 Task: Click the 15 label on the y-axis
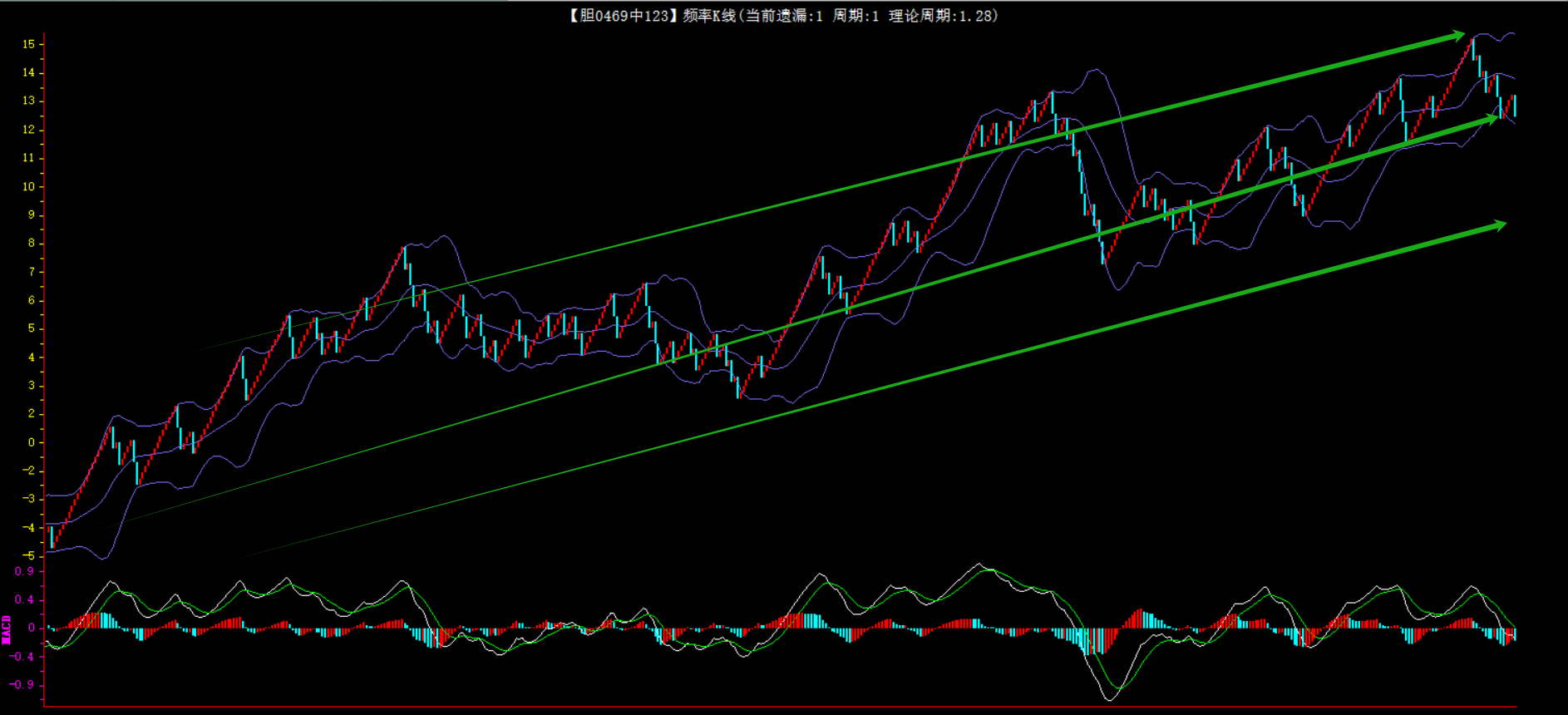pyautogui.click(x=29, y=44)
